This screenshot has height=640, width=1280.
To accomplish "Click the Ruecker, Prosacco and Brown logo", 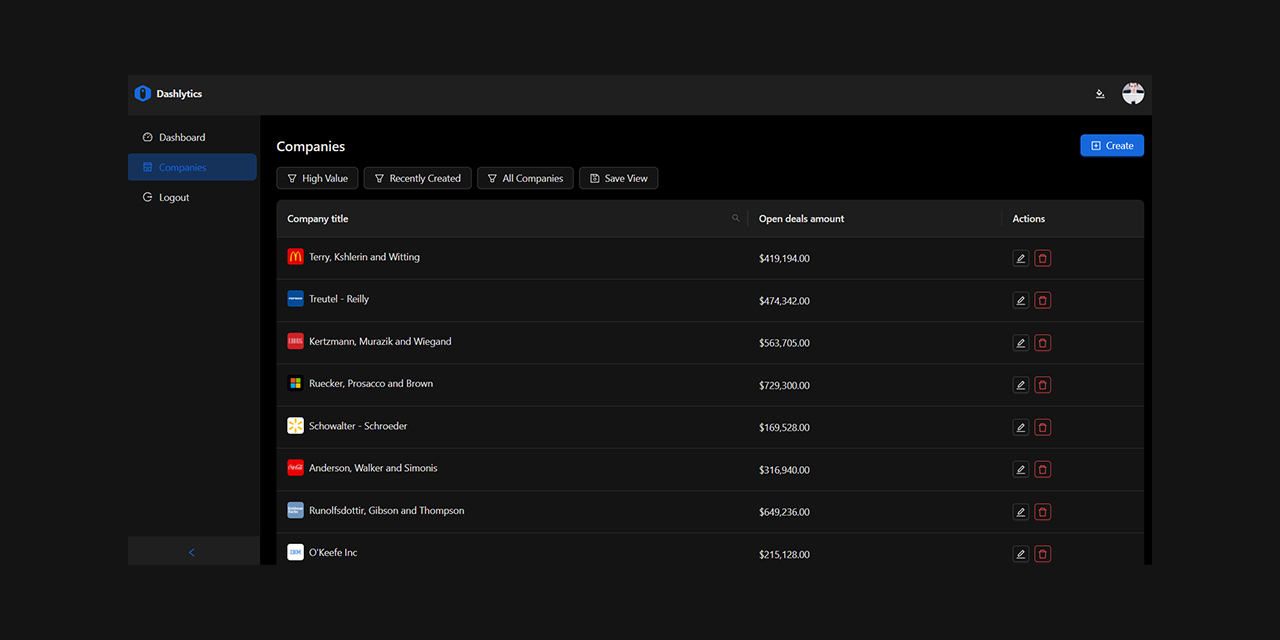I will [x=295, y=383].
